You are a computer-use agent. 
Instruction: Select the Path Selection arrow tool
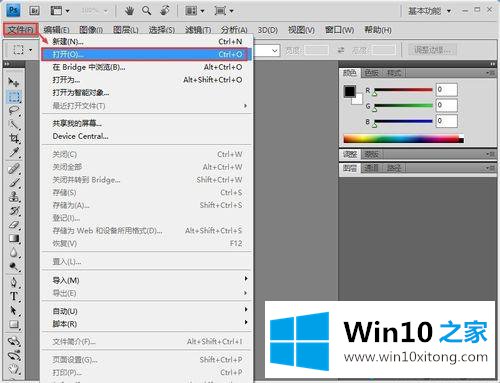[x=14, y=310]
